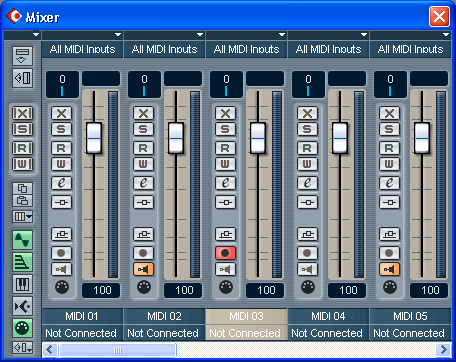Solo the MIDI 04 channel
The image size is (456, 362).
click(307, 129)
